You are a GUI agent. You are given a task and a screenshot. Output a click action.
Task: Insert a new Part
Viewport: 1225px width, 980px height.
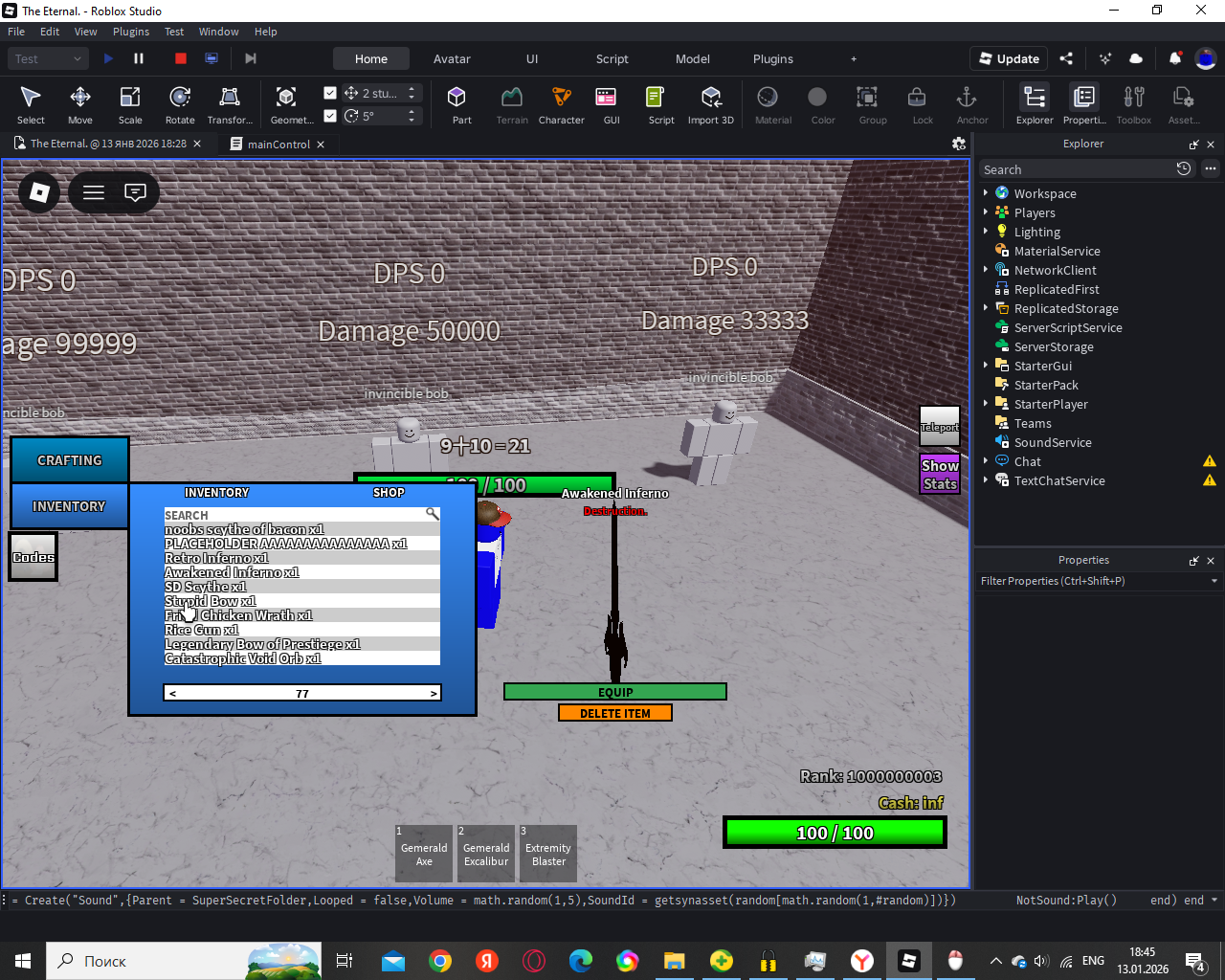tap(461, 104)
